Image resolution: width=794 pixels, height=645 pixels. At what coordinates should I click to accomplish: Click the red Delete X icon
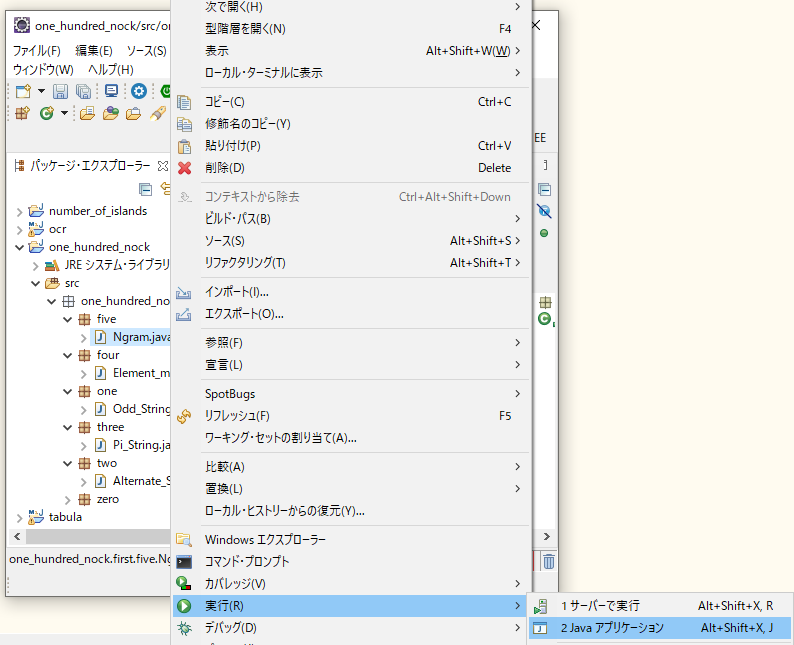pos(184,168)
